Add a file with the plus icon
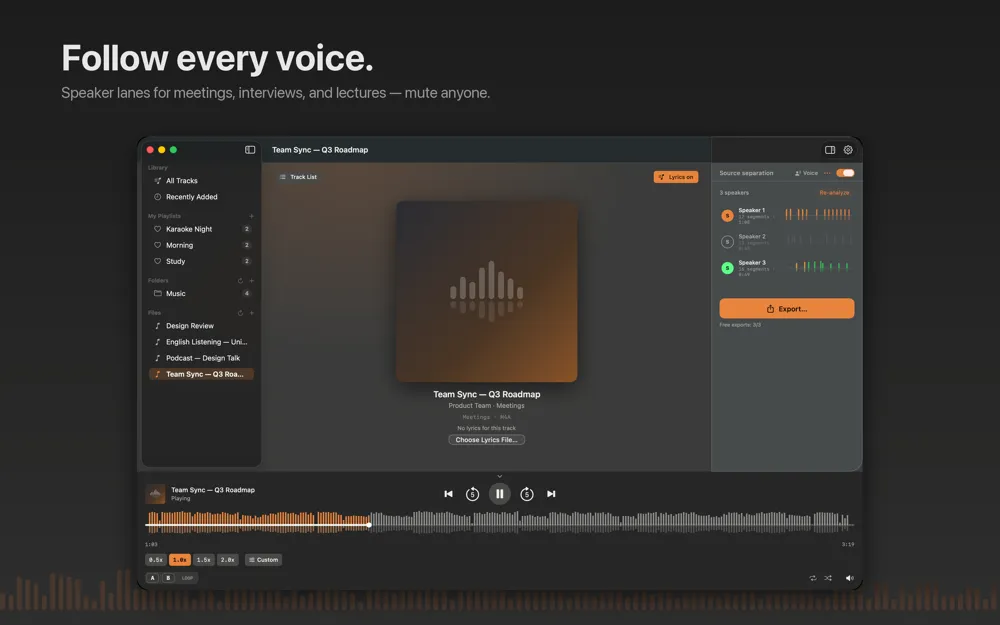The width and height of the screenshot is (1000, 625). 251,313
